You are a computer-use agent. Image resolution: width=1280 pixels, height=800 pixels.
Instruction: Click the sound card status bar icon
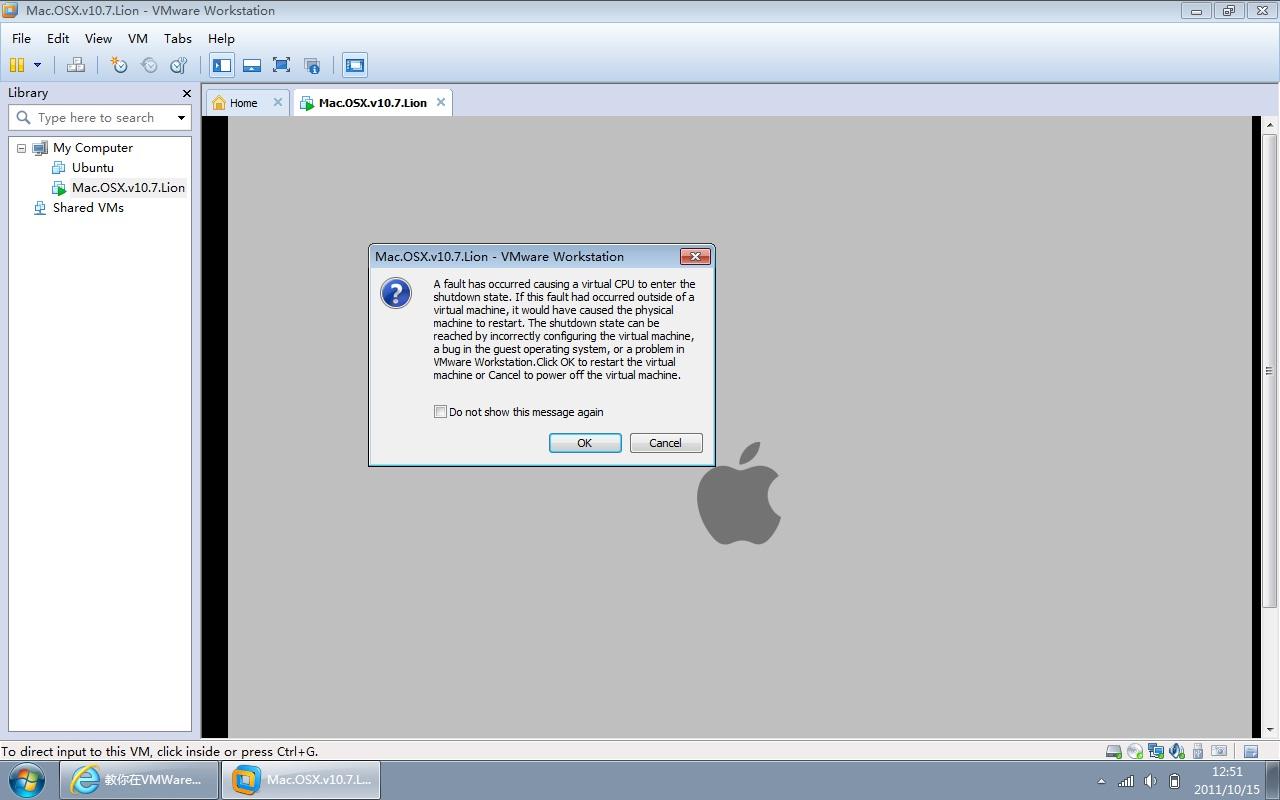[x=1176, y=751]
